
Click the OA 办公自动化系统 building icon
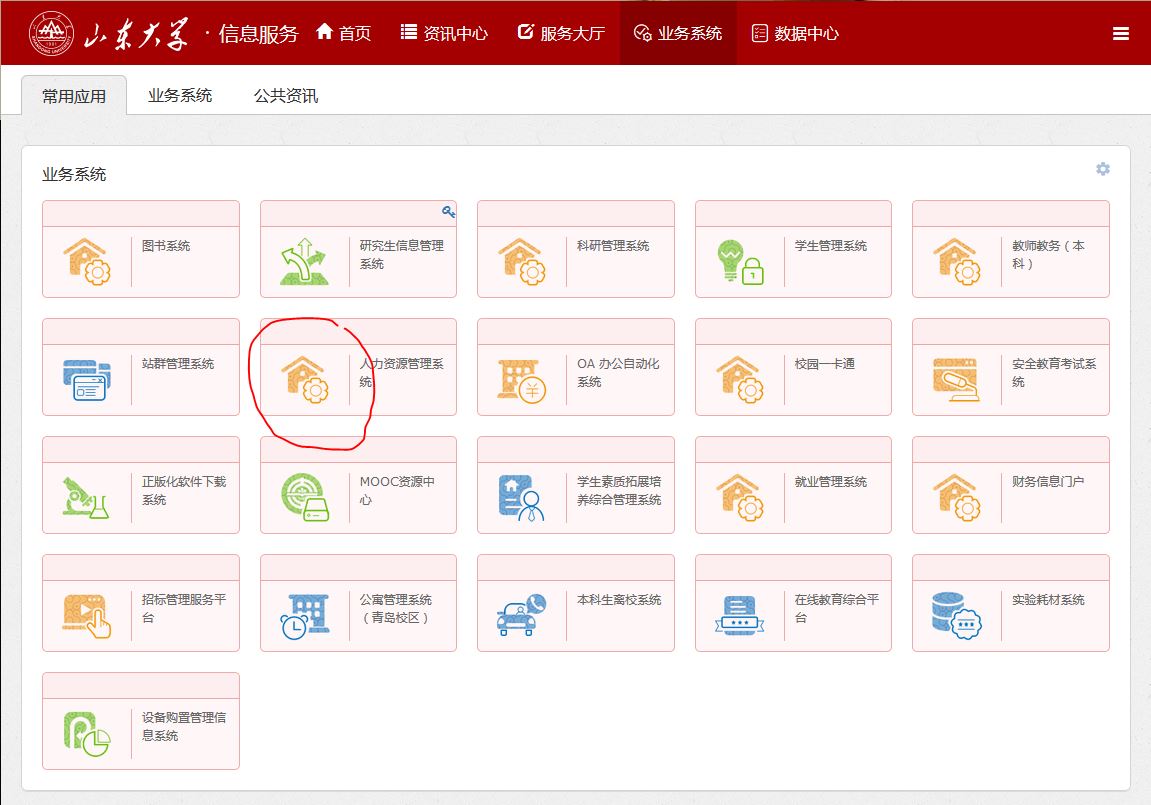[521, 379]
